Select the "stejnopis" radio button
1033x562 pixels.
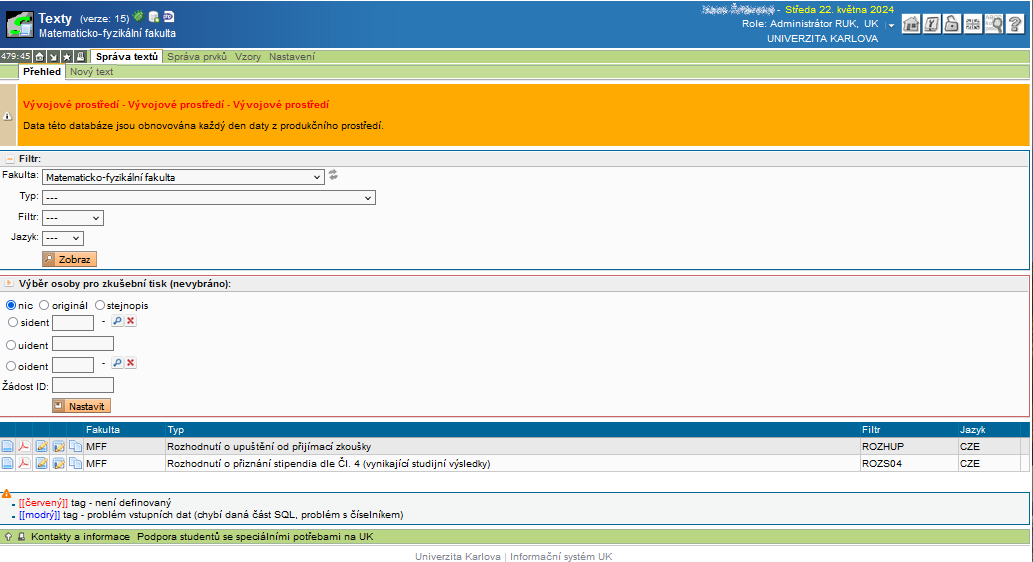(100, 305)
